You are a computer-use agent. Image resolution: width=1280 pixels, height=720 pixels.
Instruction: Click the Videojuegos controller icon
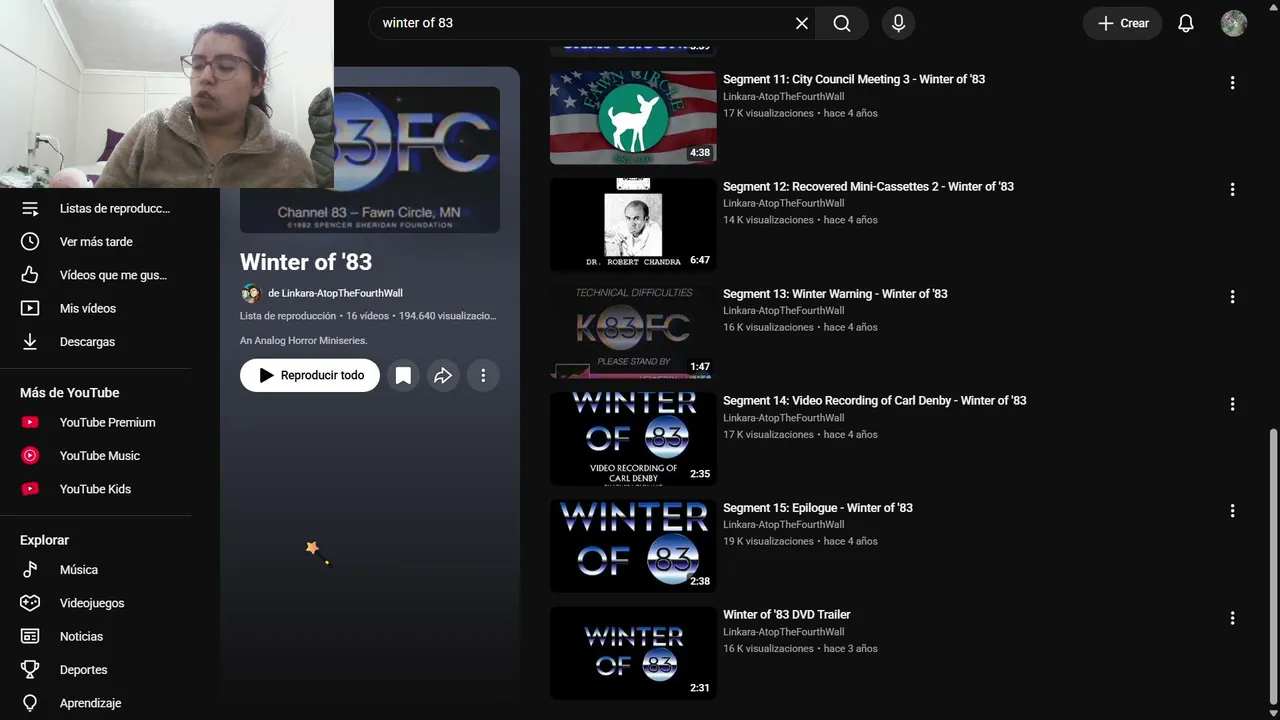[30, 603]
